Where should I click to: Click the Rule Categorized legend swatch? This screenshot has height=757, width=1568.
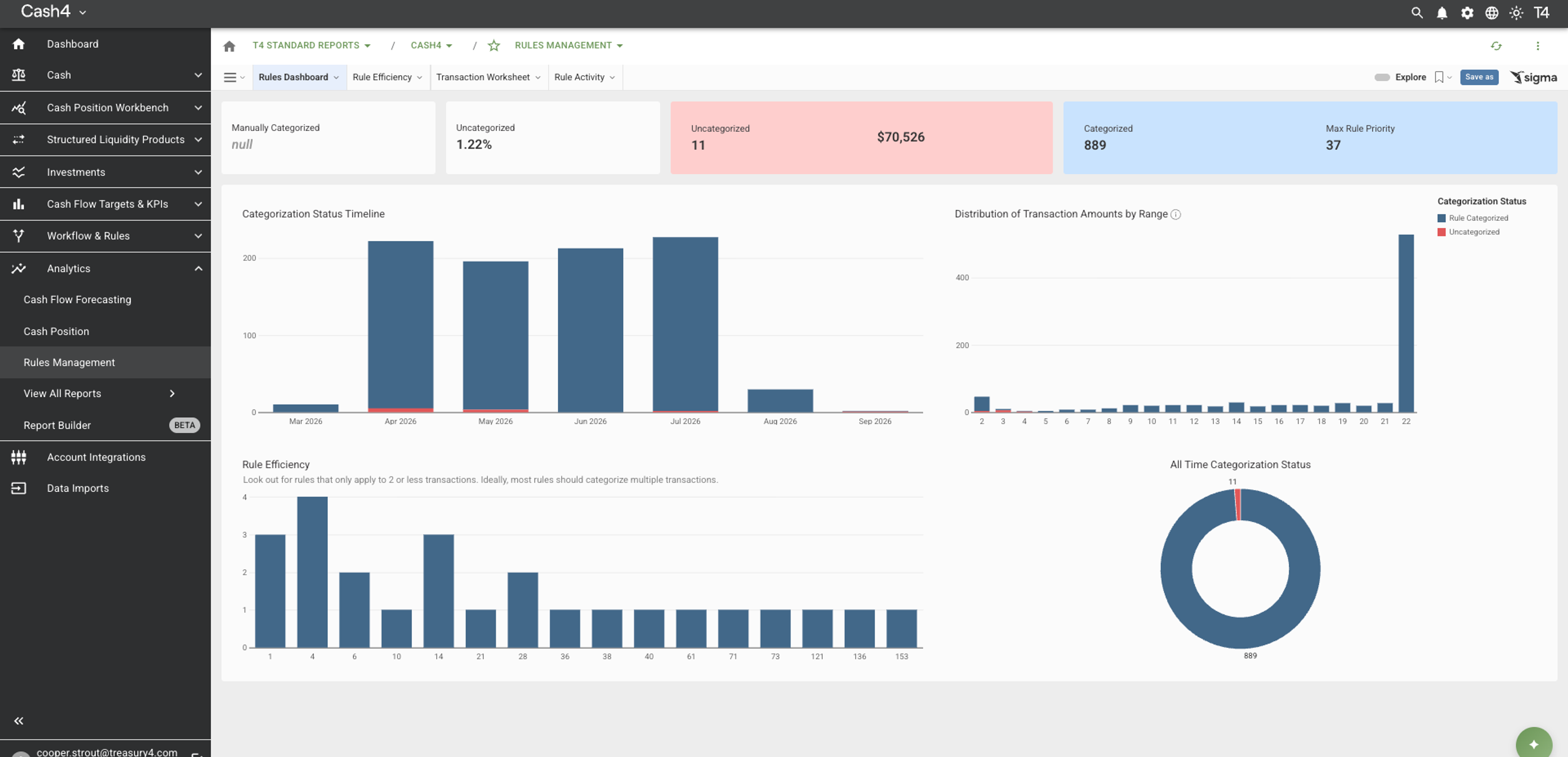[x=1441, y=218]
